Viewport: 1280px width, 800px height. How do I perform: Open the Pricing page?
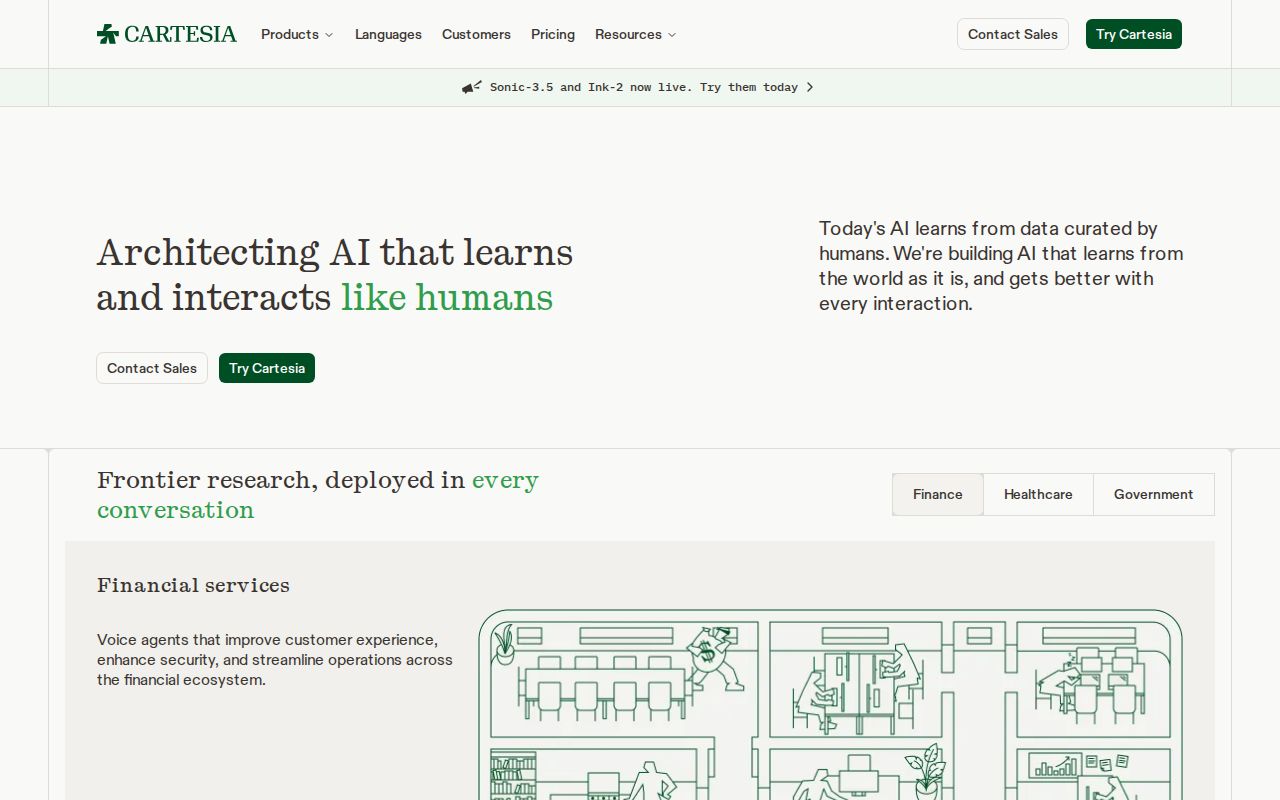[553, 34]
